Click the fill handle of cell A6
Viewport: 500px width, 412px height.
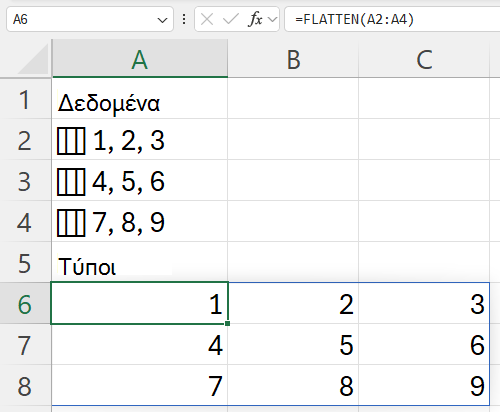227,323
